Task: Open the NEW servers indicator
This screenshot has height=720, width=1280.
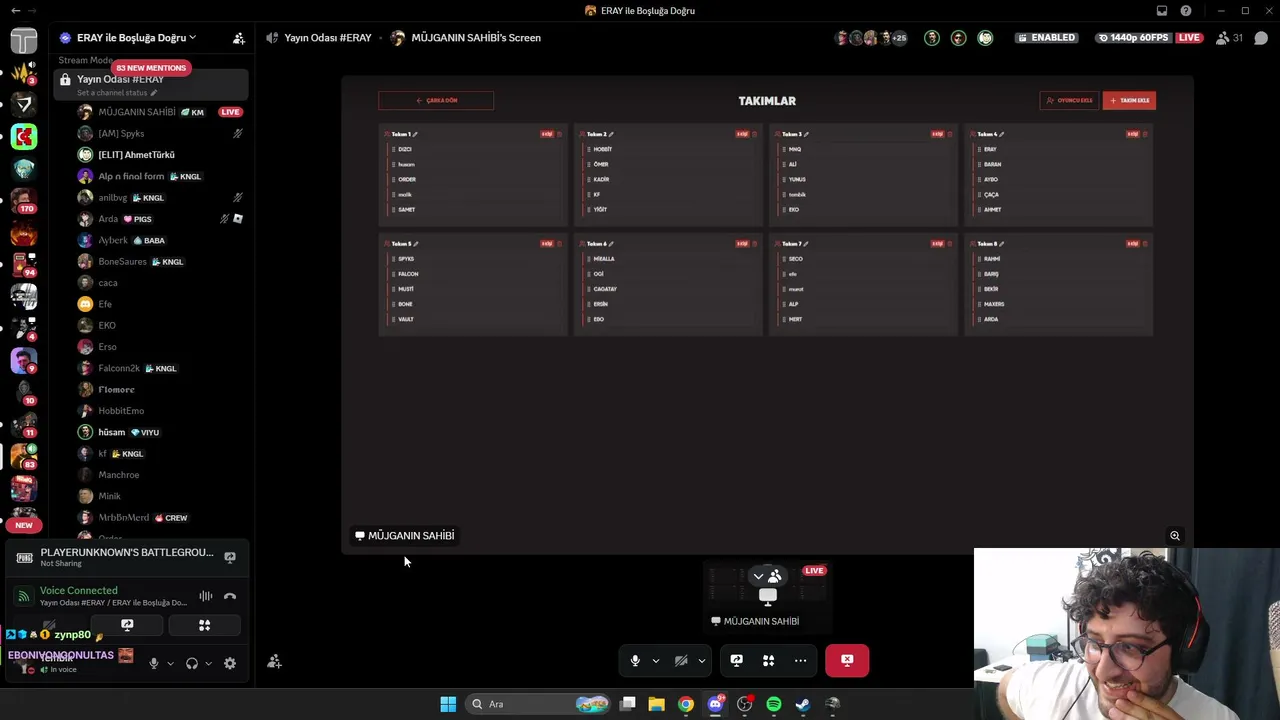Action: point(24,525)
